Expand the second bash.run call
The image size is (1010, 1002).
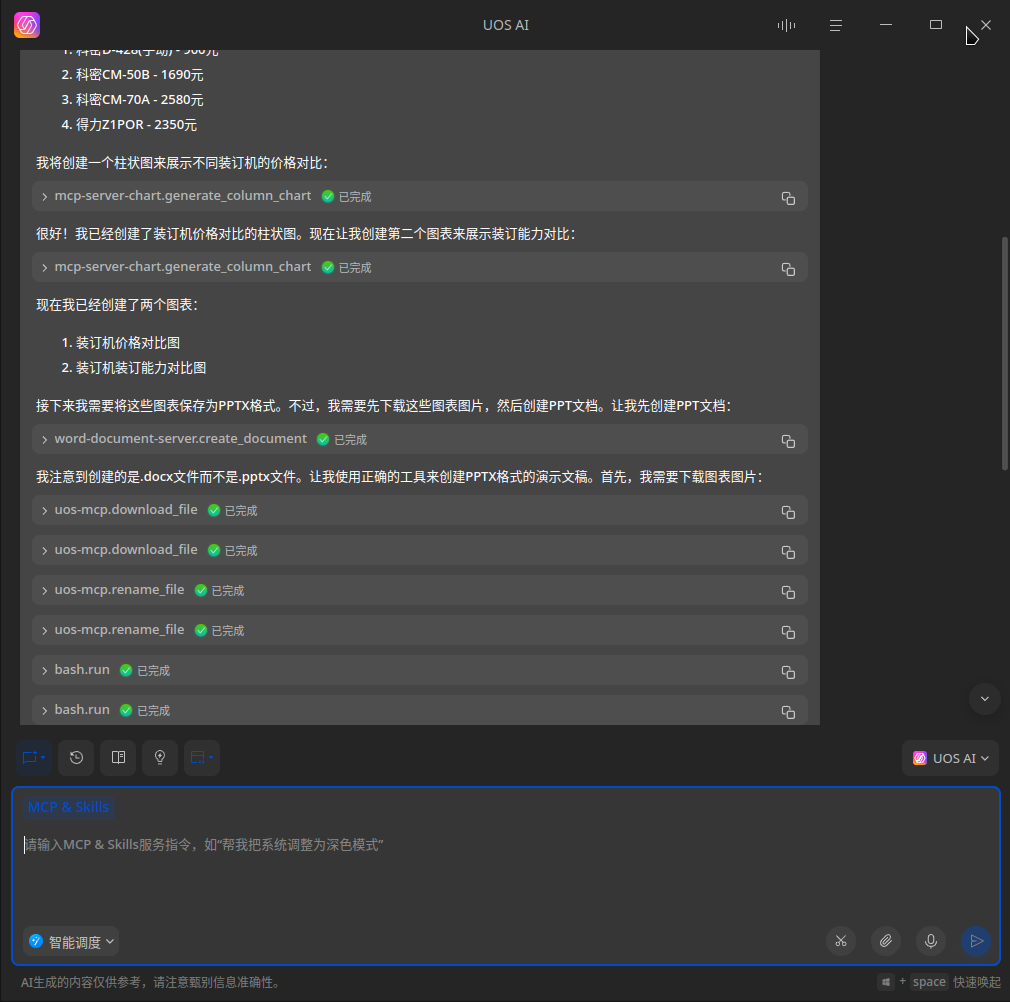coord(44,710)
